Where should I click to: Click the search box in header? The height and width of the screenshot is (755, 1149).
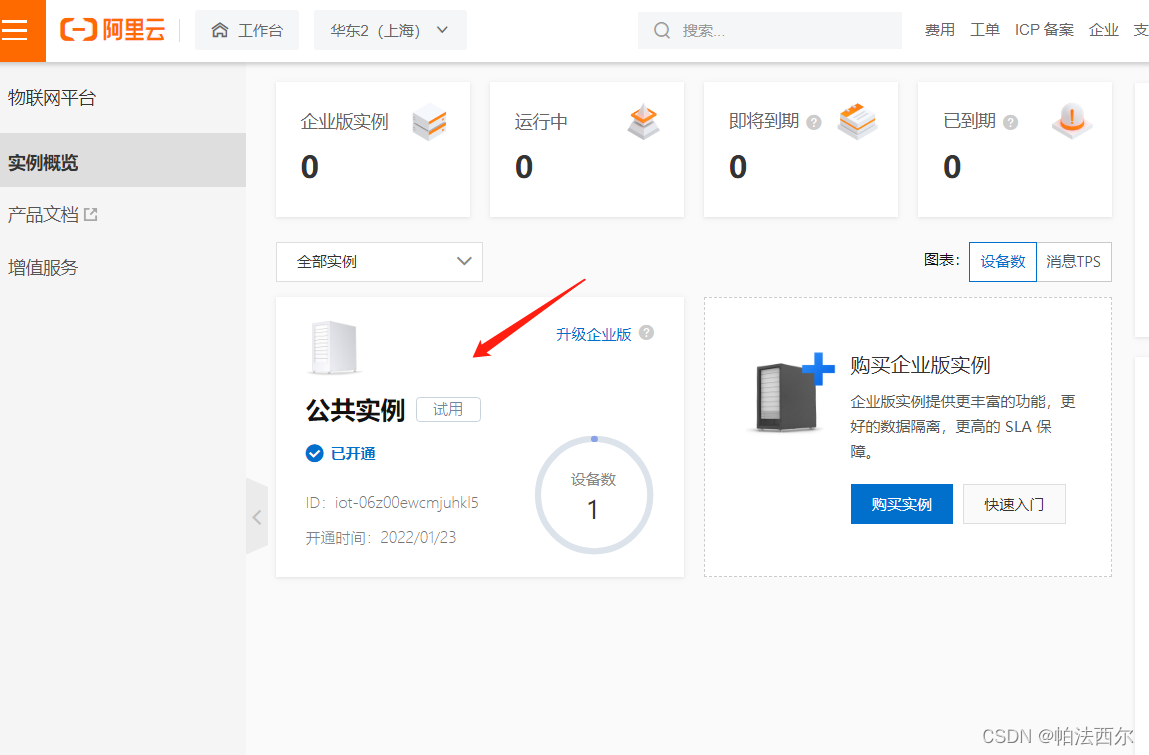tap(769, 30)
